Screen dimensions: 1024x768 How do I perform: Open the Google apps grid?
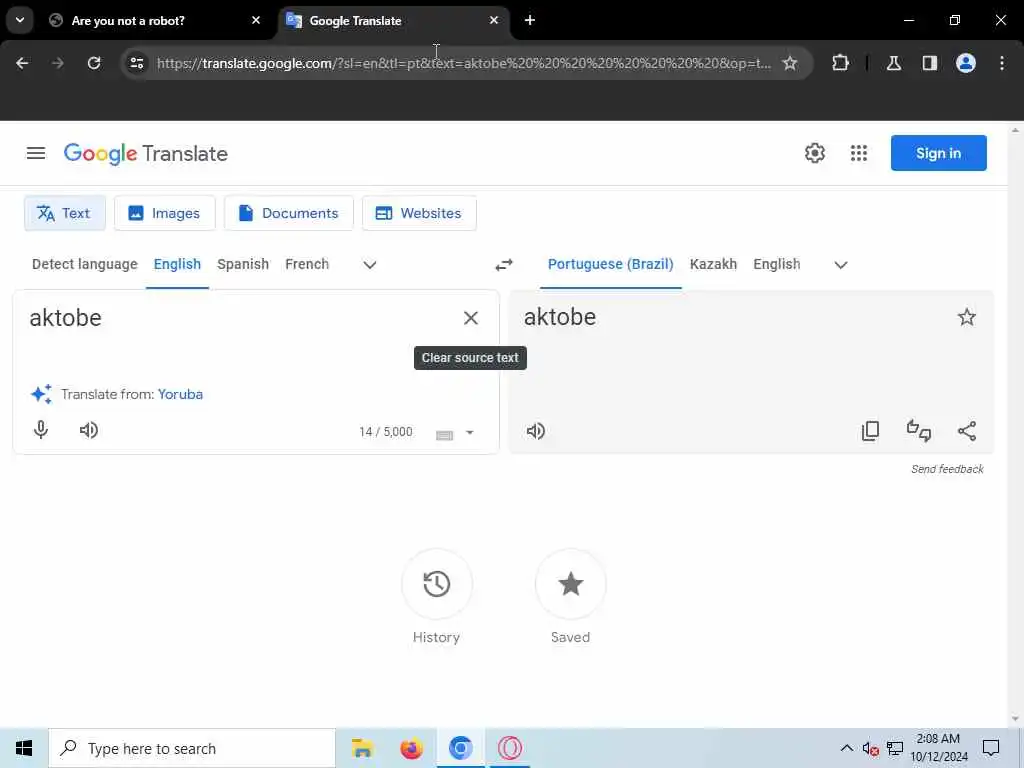[859, 153]
